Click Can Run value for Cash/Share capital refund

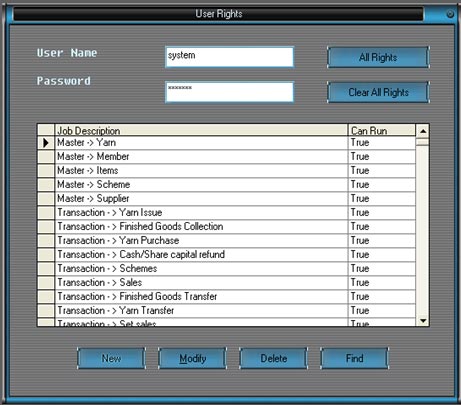pos(382,255)
